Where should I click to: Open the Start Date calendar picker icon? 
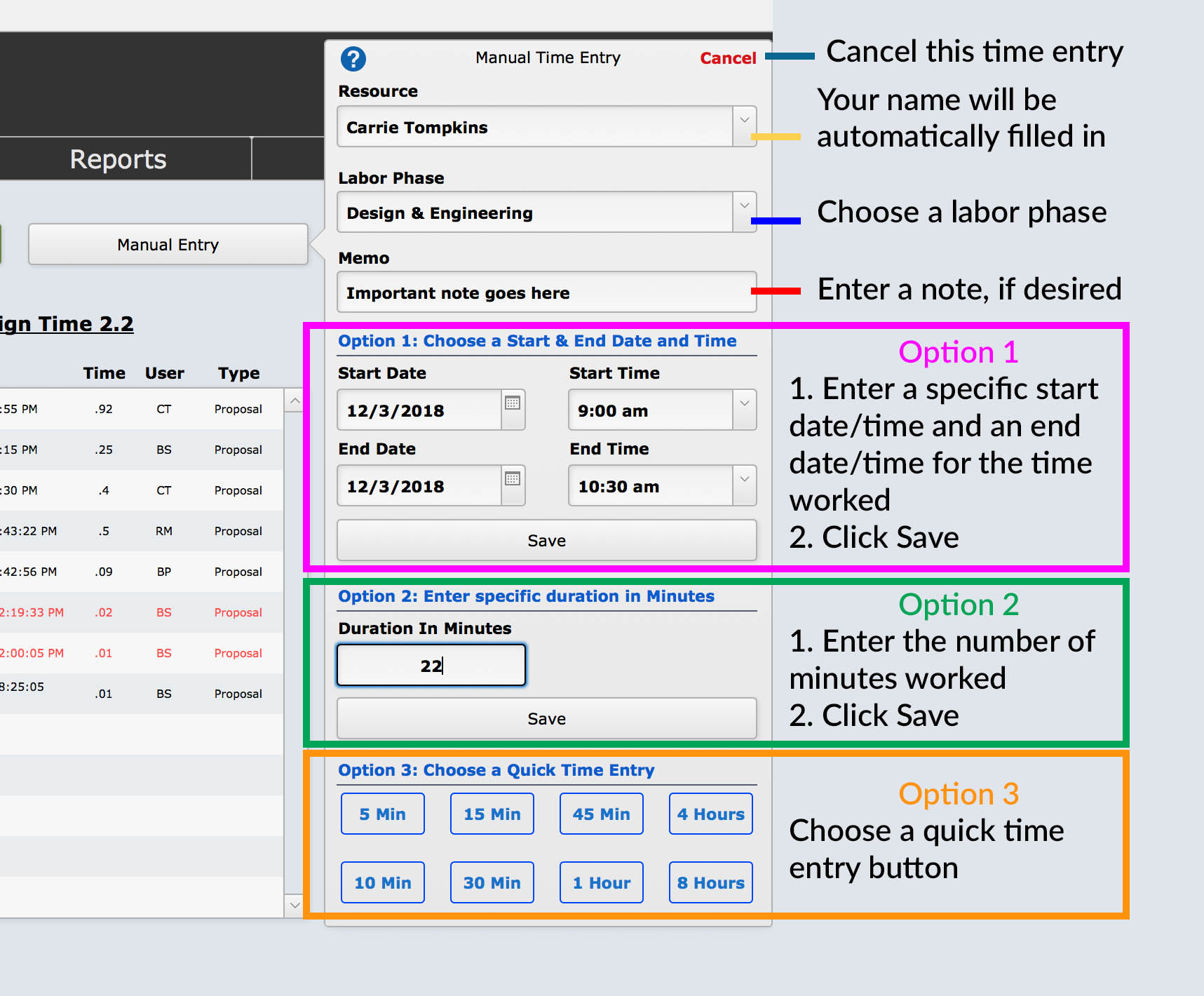513,404
